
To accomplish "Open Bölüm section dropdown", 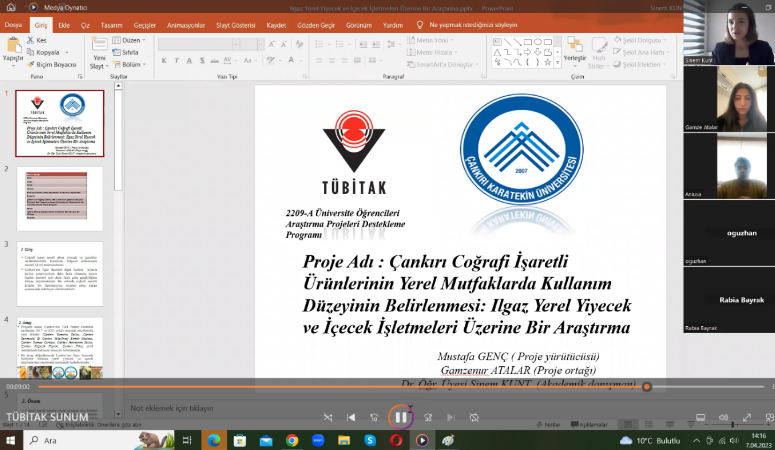I will [129, 64].
